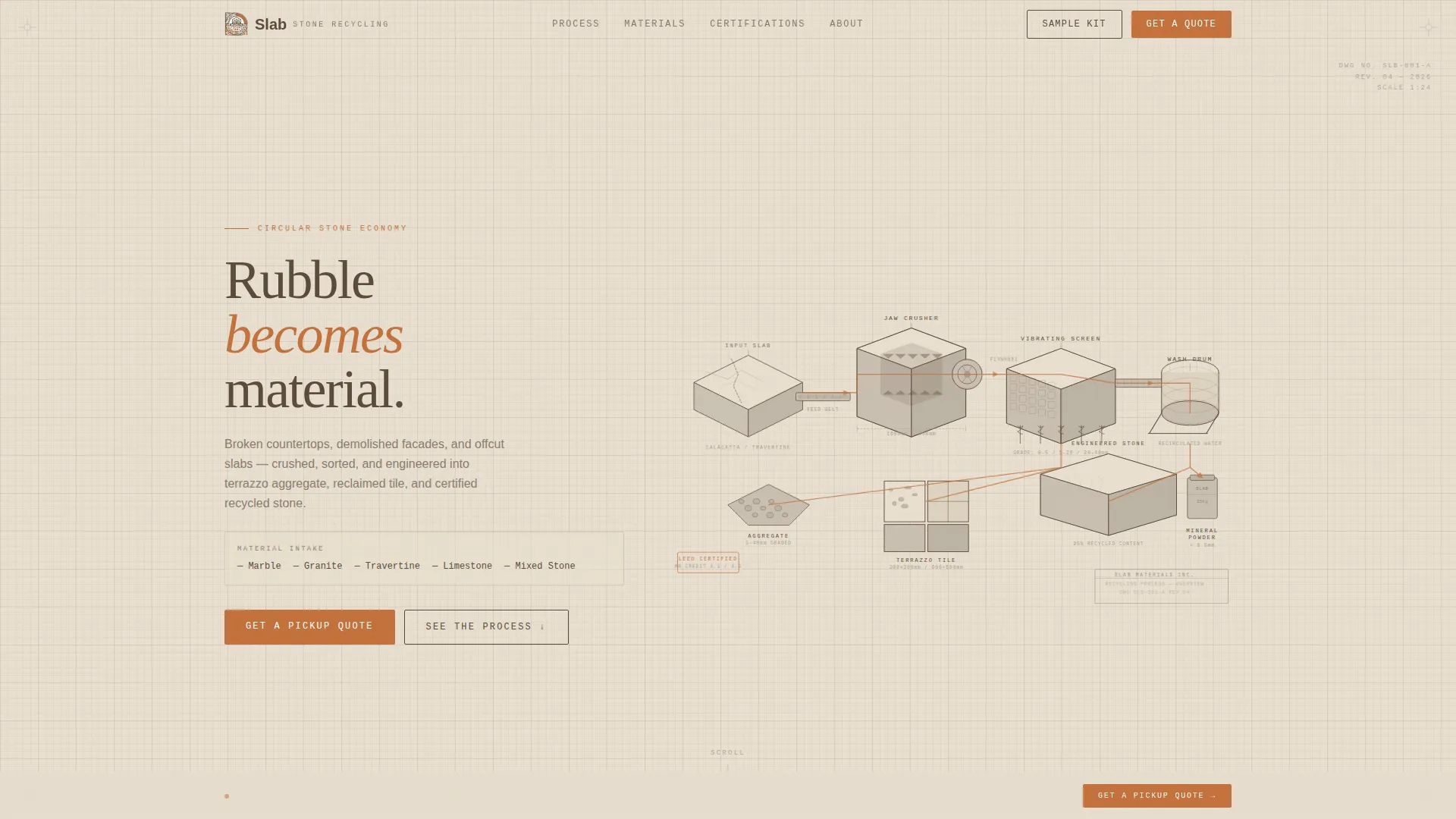Click the bottom bar Get a Pickup Quote button
The image size is (1456, 819).
point(1156,795)
